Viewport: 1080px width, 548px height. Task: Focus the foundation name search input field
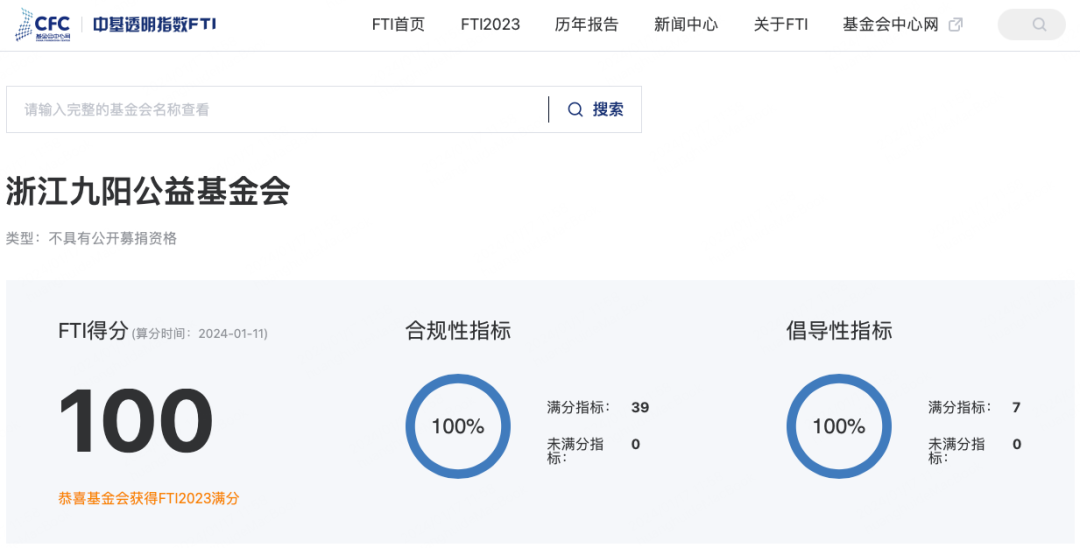tap(277, 109)
